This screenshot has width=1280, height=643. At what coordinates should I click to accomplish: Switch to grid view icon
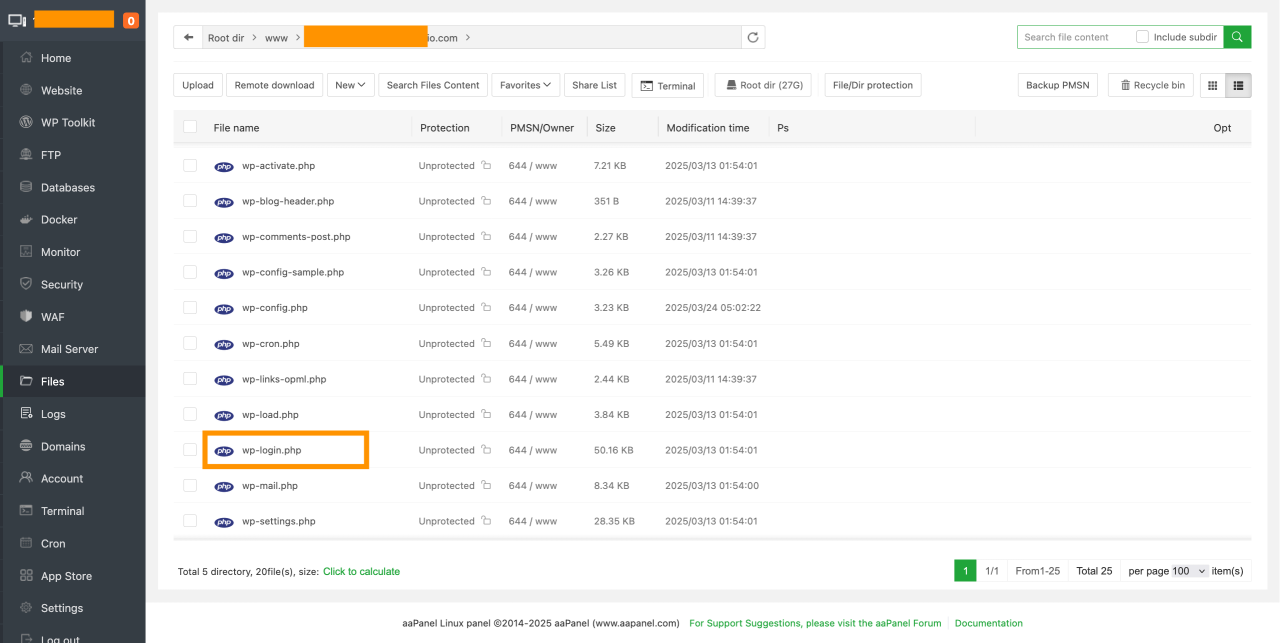[x=1213, y=86]
